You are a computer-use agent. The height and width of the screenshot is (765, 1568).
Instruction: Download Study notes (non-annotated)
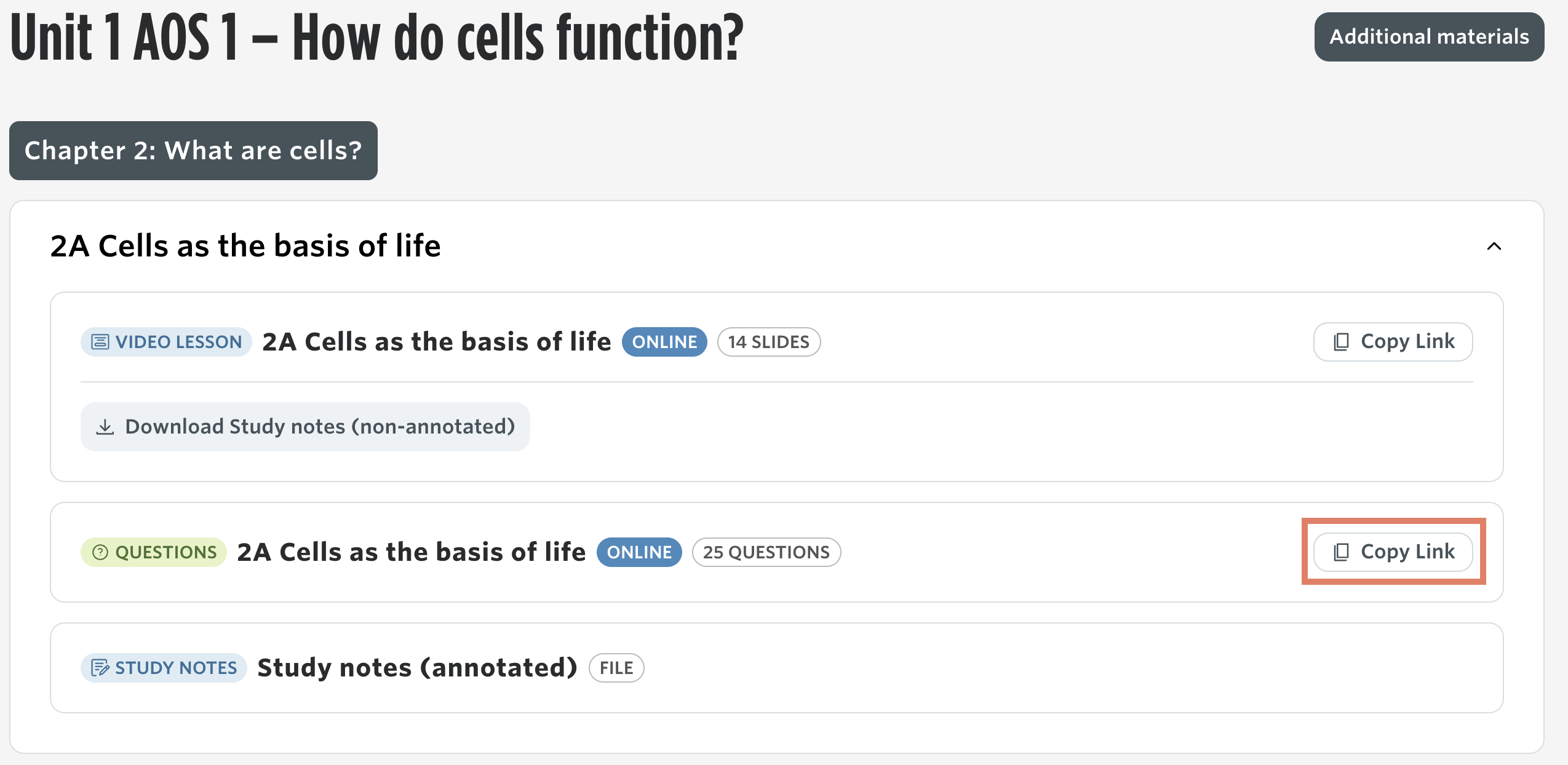pos(305,427)
